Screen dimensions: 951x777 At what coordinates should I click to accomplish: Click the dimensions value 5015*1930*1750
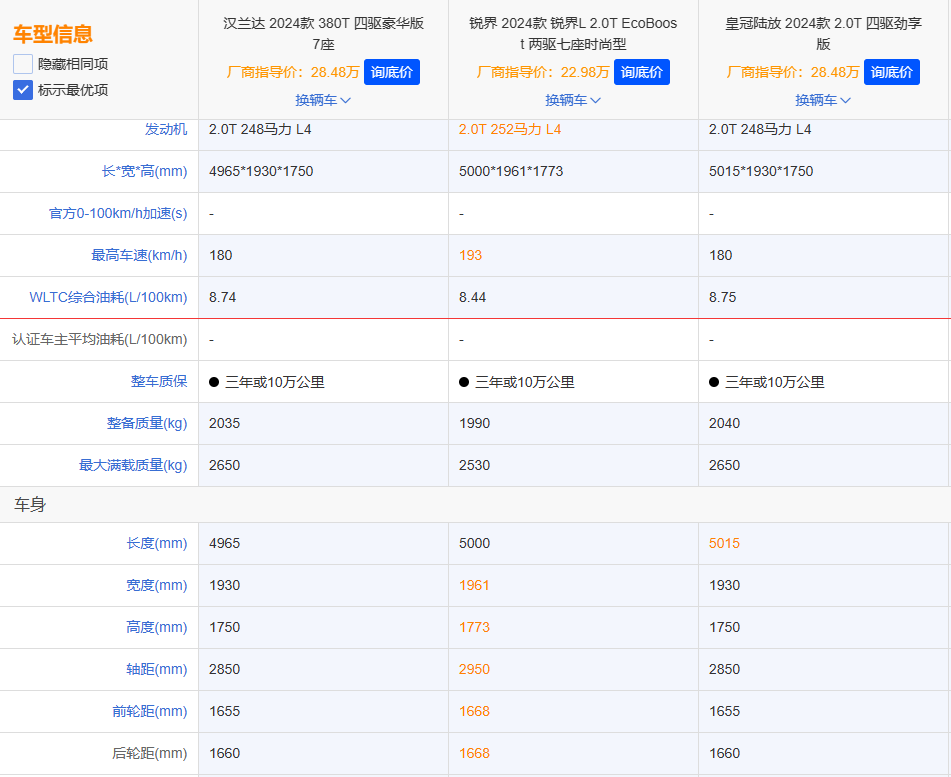pyautogui.click(x=761, y=171)
